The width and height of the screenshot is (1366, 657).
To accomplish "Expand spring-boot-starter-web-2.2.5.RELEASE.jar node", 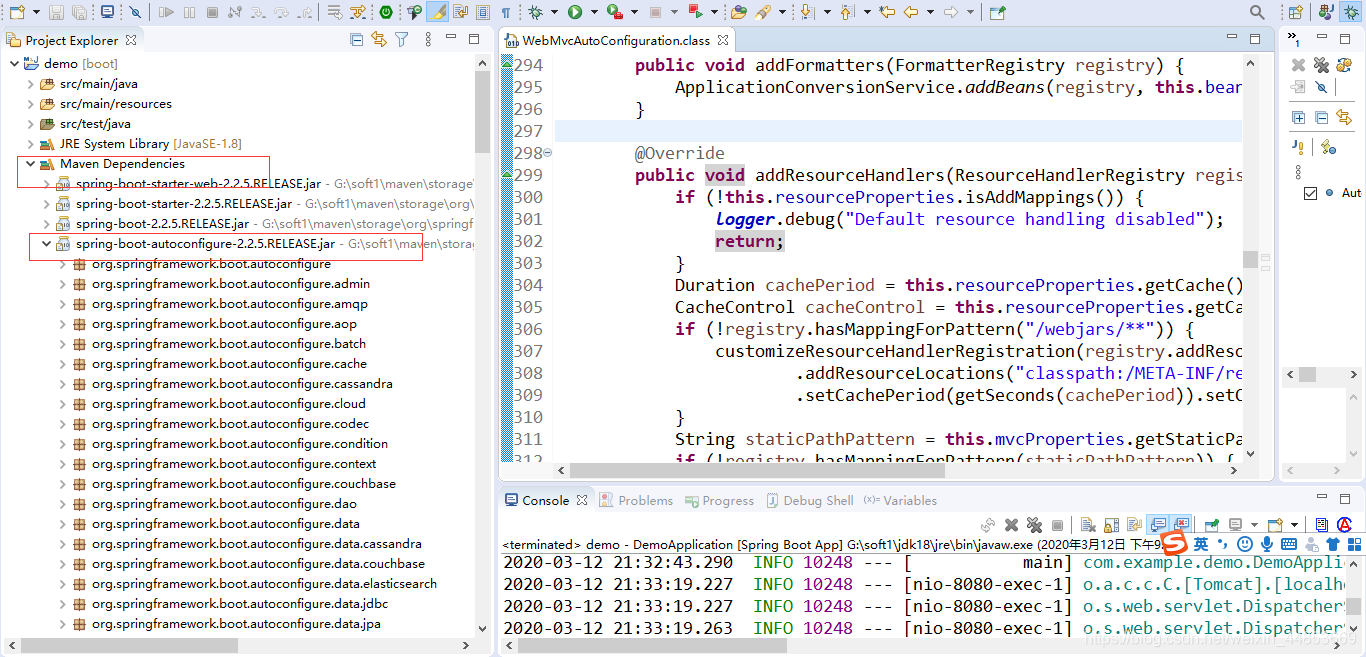I will click(47, 183).
